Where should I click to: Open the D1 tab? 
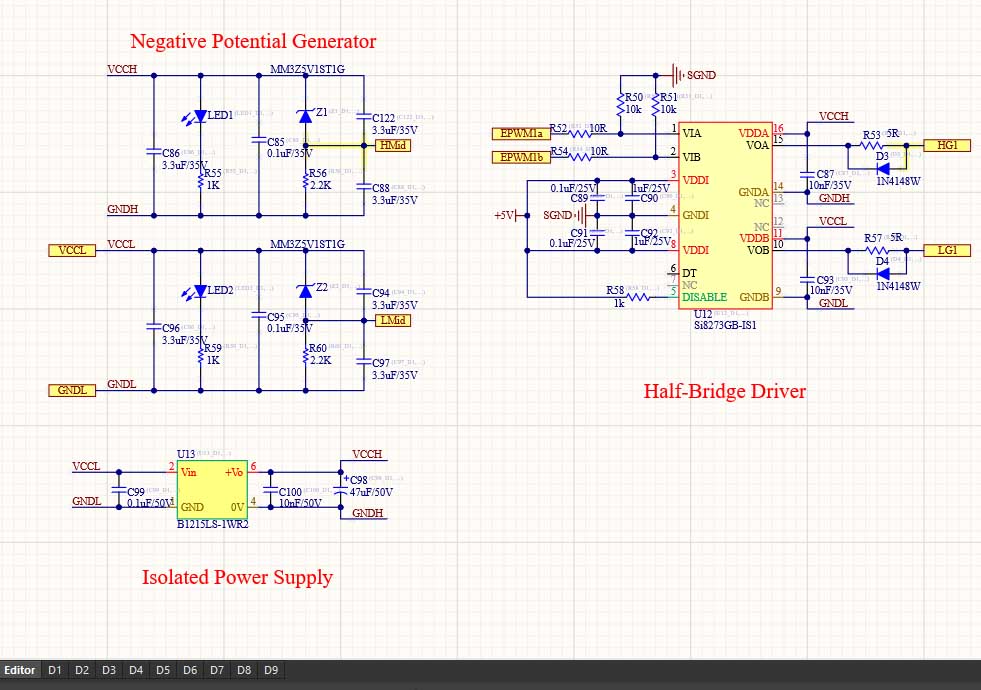55,670
